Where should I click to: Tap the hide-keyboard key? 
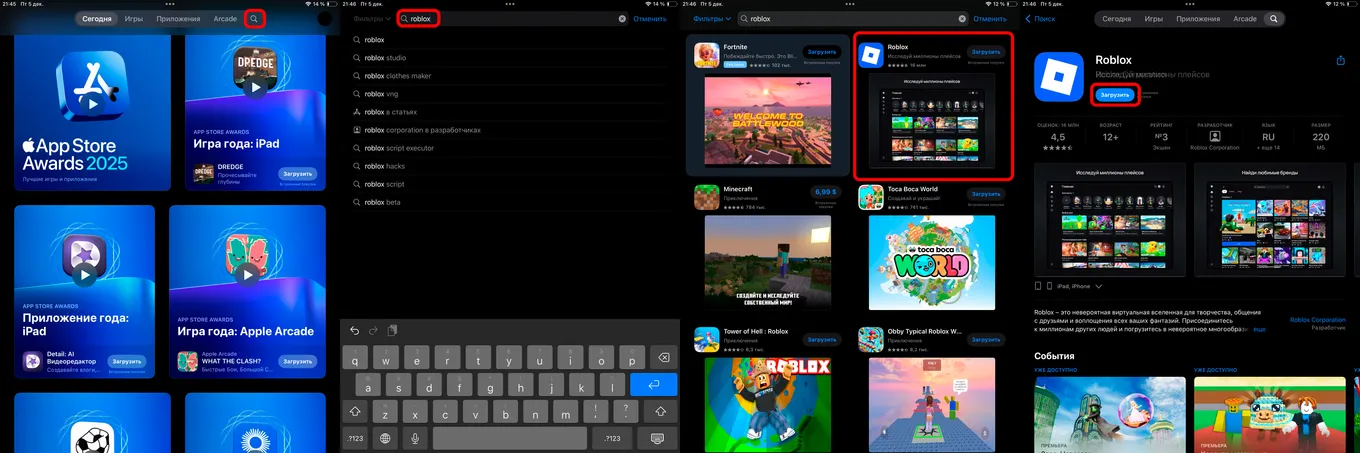(657, 438)
